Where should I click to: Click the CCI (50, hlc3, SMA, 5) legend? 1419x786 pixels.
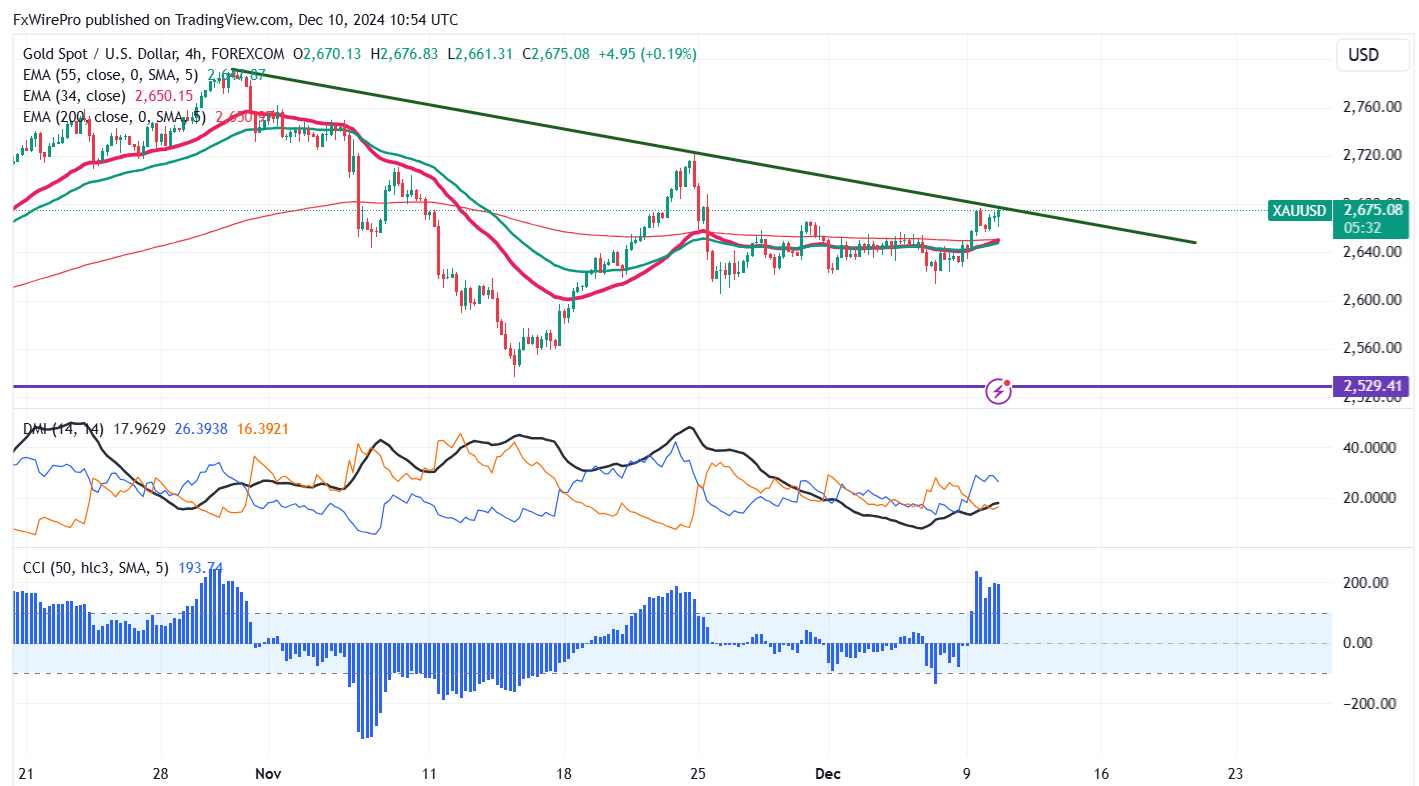pyautogui.click(x=98, y=568)
